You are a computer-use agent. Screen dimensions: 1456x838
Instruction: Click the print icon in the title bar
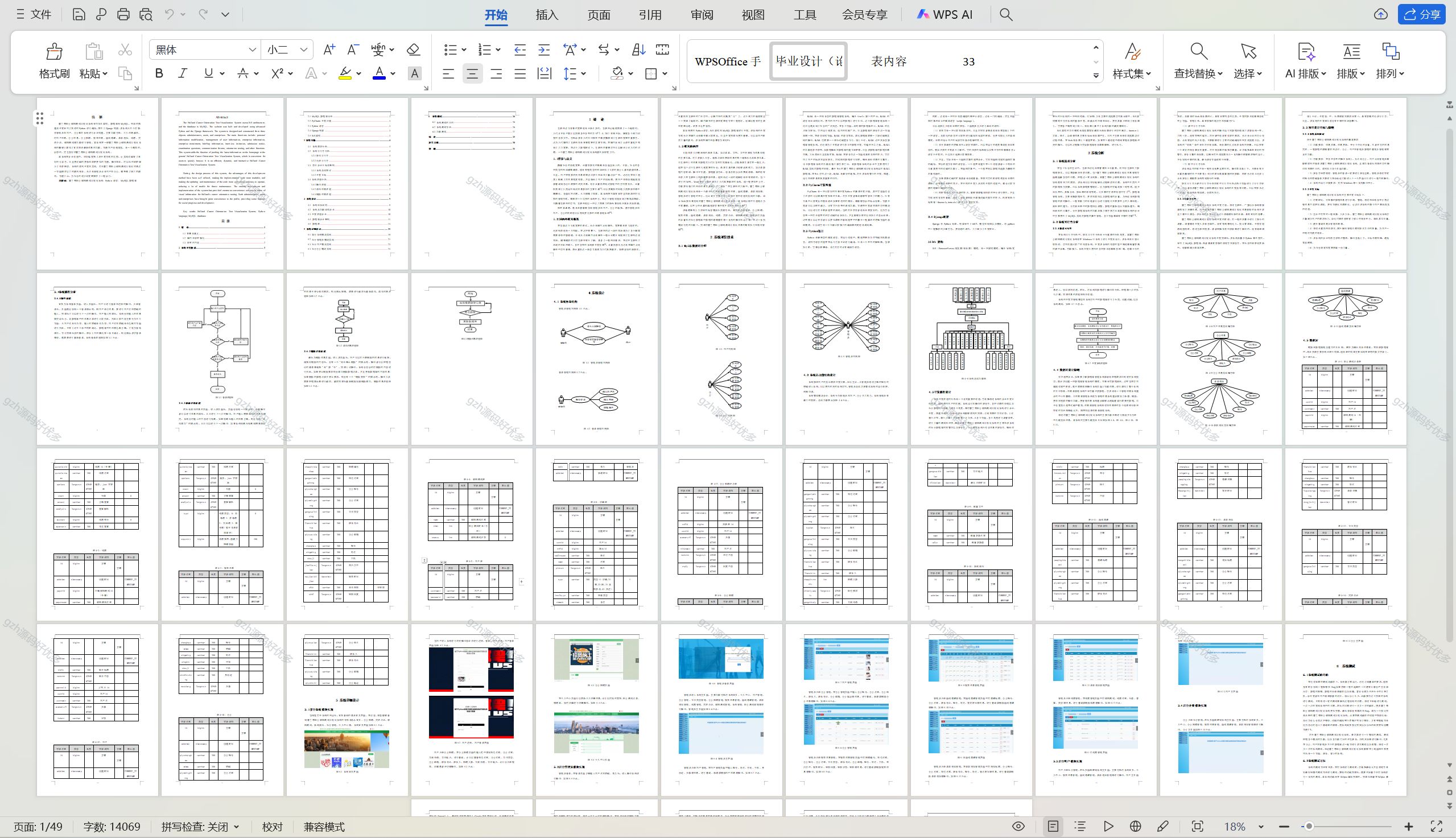(123, 14)
